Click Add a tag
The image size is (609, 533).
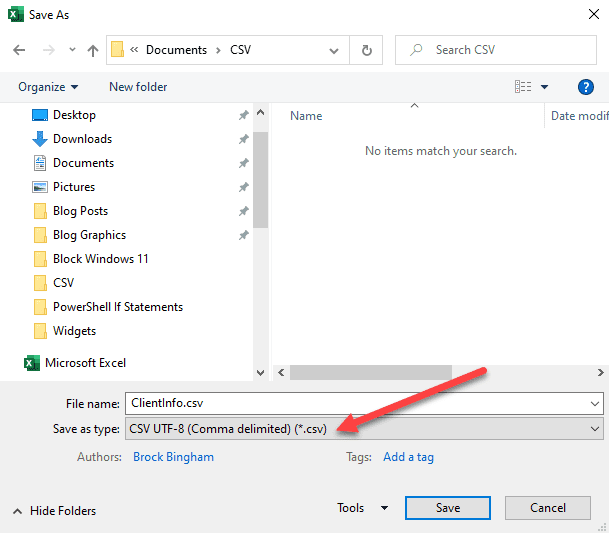[409, 457]
